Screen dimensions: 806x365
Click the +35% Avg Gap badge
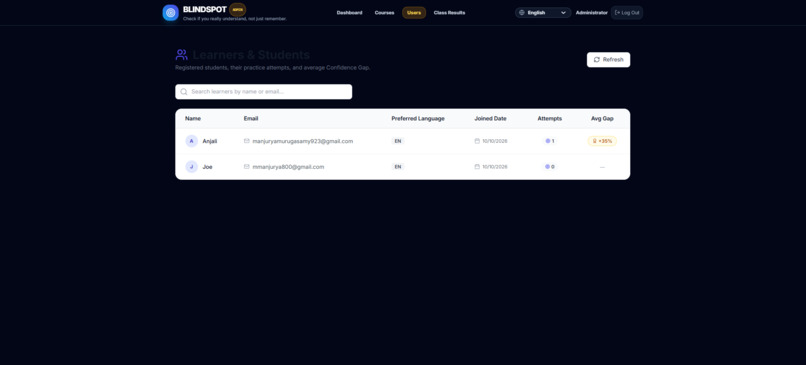point(602,141)
